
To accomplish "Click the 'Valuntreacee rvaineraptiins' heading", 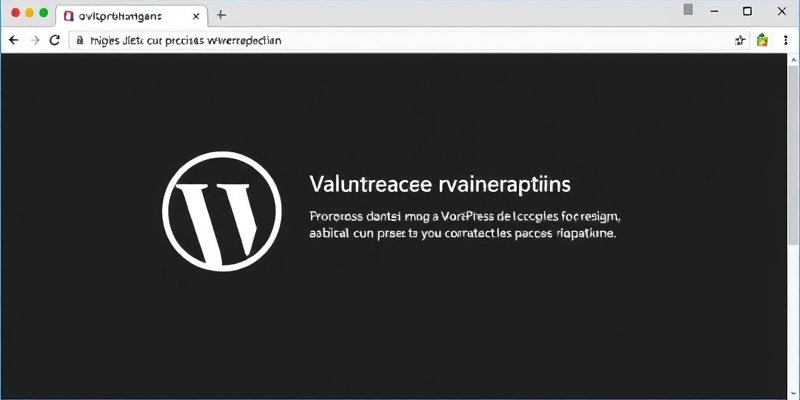I will [440, 184].
